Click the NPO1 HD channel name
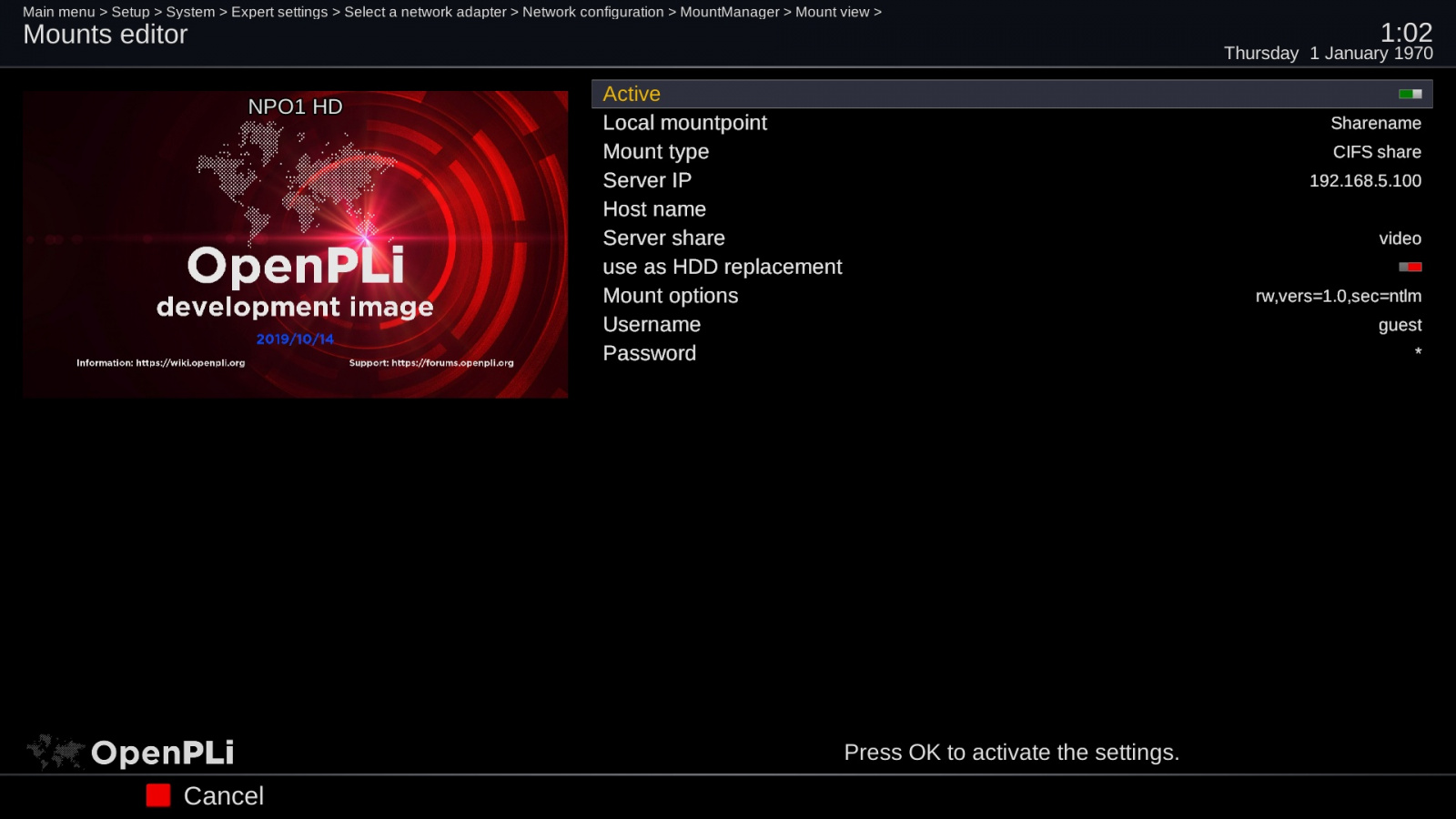 click(x=296, y=106)
